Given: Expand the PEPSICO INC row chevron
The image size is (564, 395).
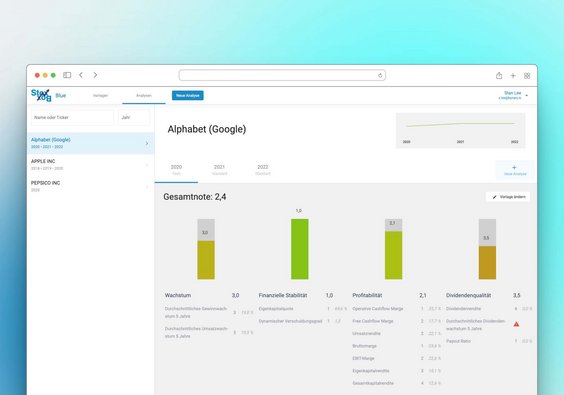Looking at the screenshot, I should (x=147, y=187).
